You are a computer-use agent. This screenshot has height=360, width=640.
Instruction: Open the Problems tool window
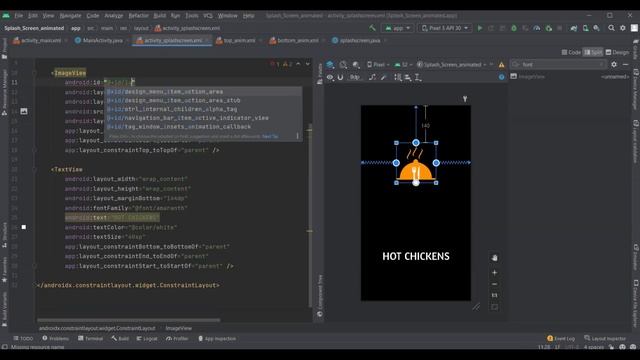click(x=56, y=338)
